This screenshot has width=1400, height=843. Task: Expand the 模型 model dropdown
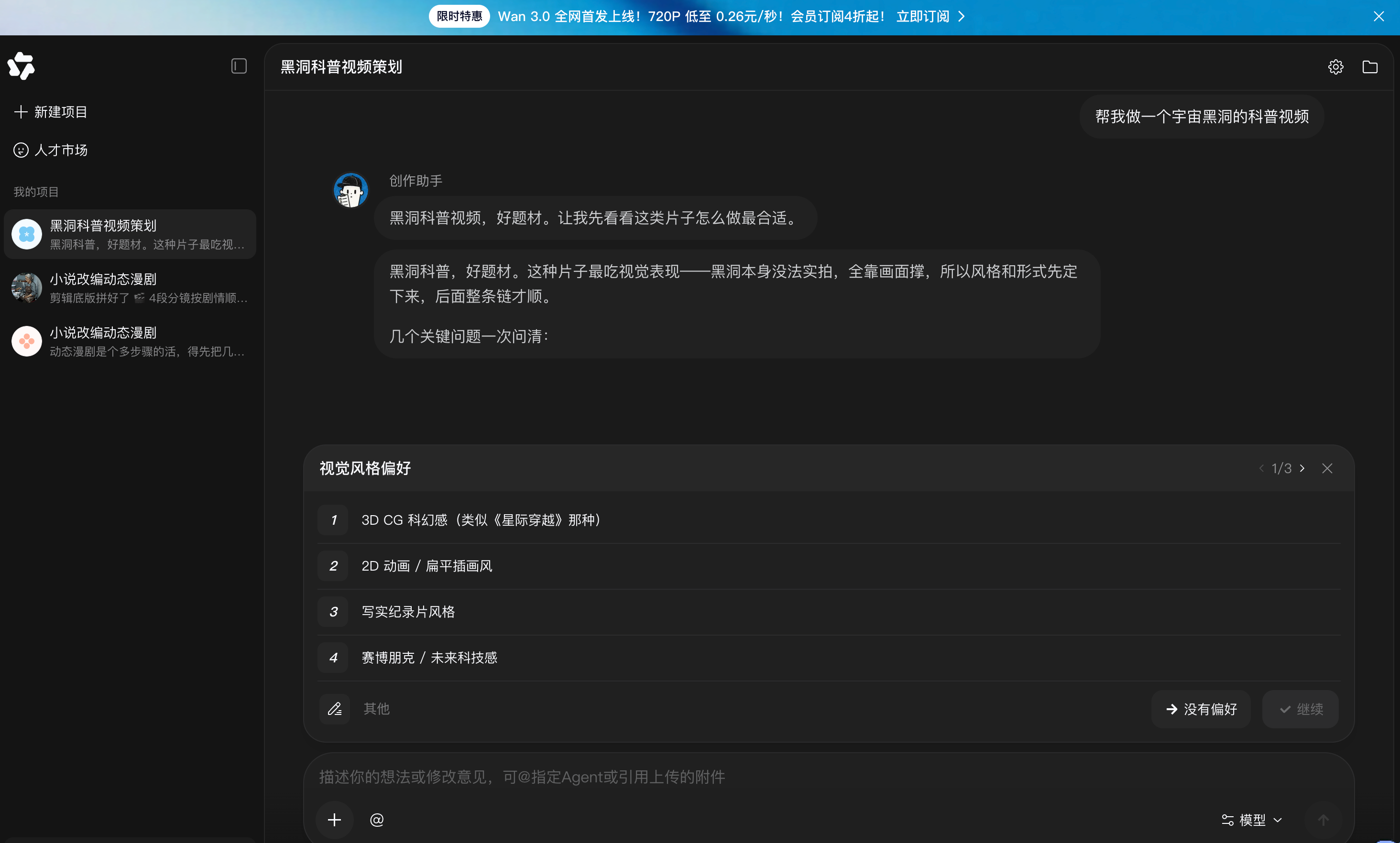[1252, 820]
